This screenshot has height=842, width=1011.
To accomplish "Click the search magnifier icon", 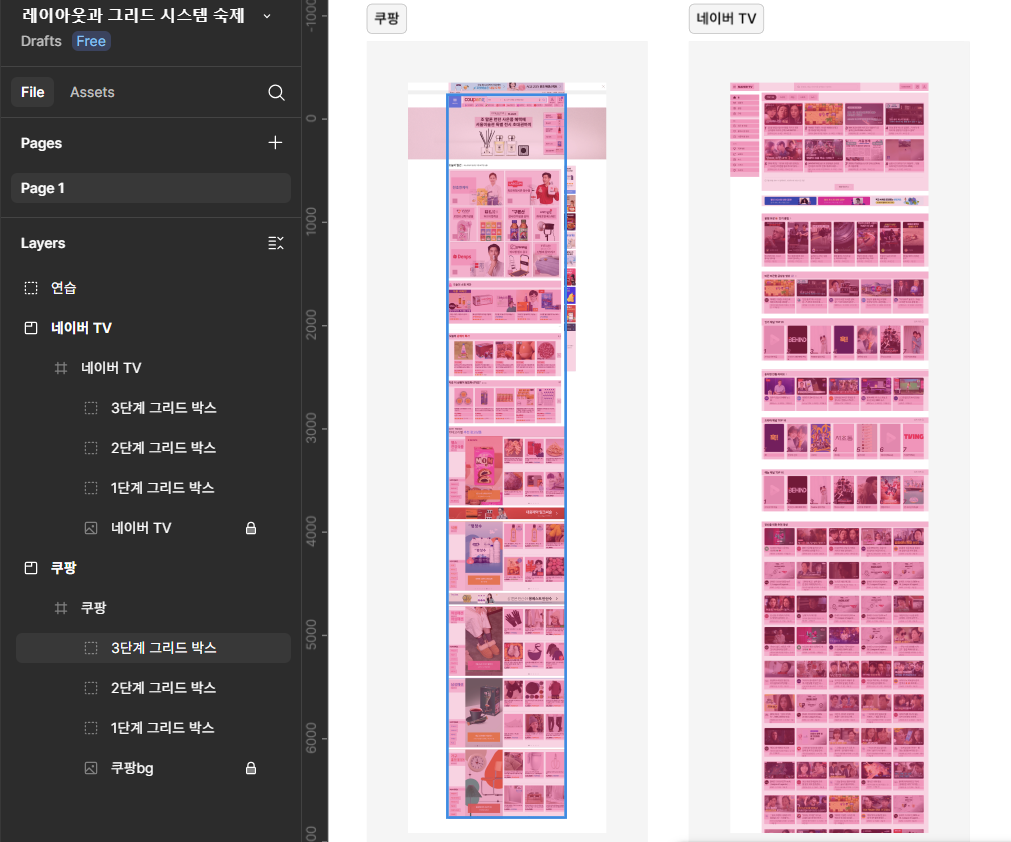I will pyautogui.click(x=276, y=92).
